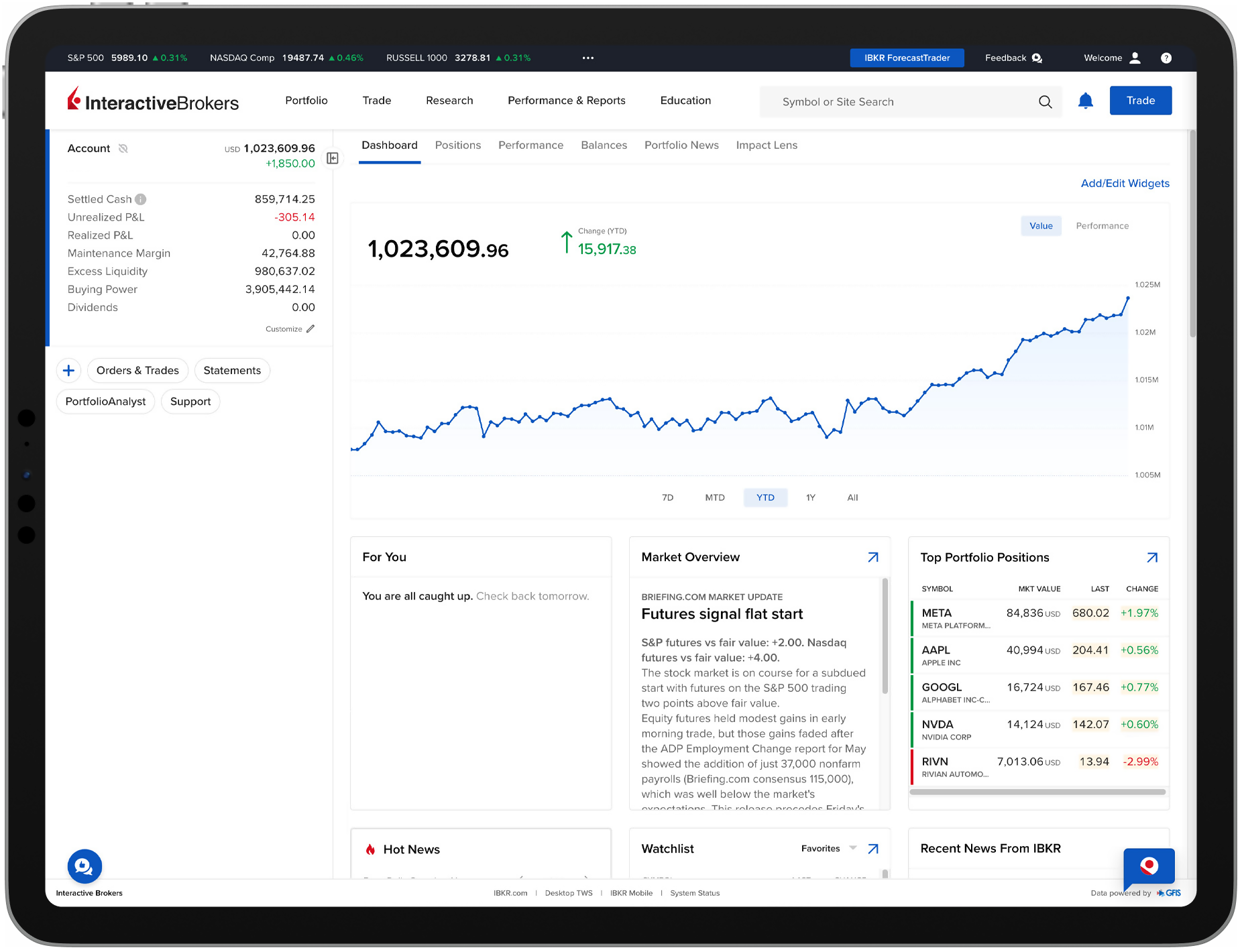Switch to the Positions tab
This screenshot has height=952, width=1242.
(457, 145)
